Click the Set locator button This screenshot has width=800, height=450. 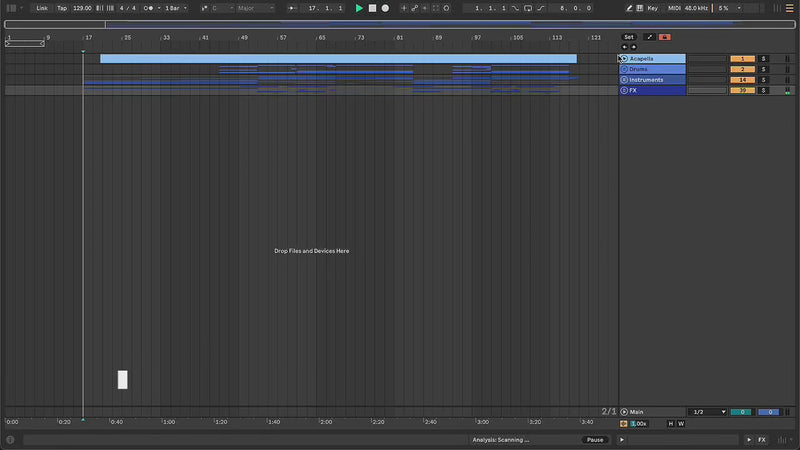(629, 37)
